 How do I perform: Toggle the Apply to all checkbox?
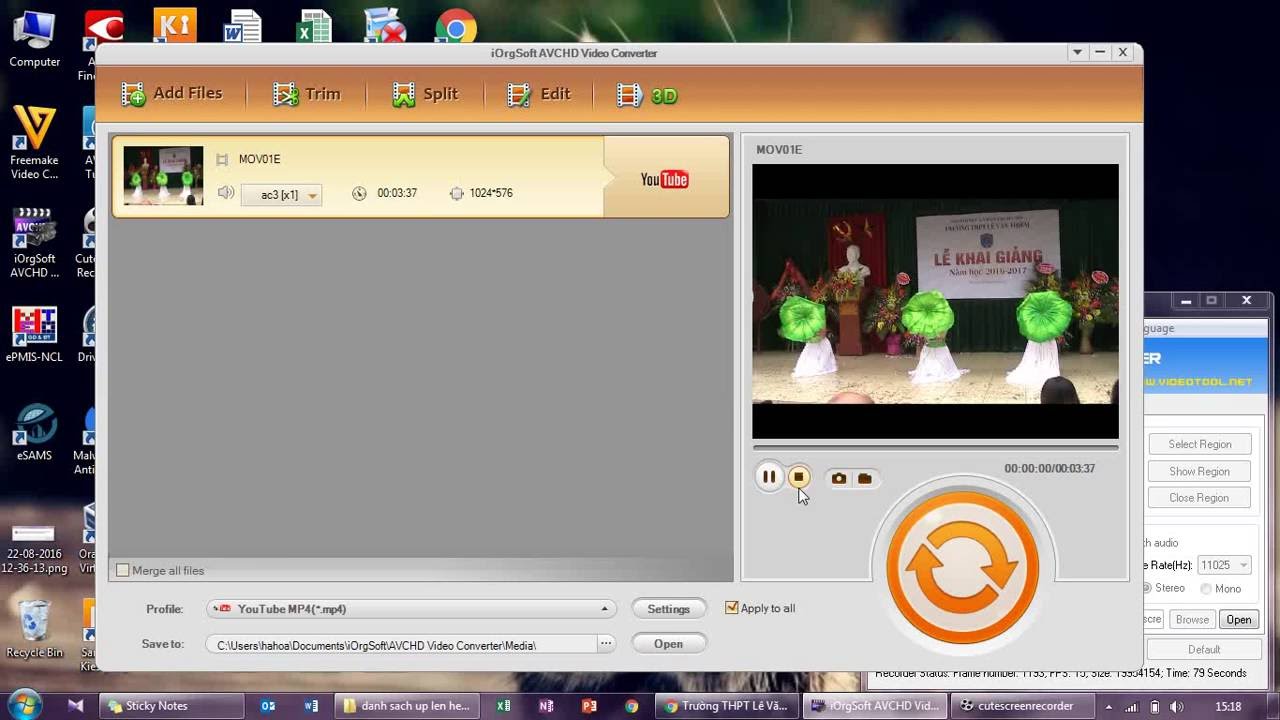[732, 607]
